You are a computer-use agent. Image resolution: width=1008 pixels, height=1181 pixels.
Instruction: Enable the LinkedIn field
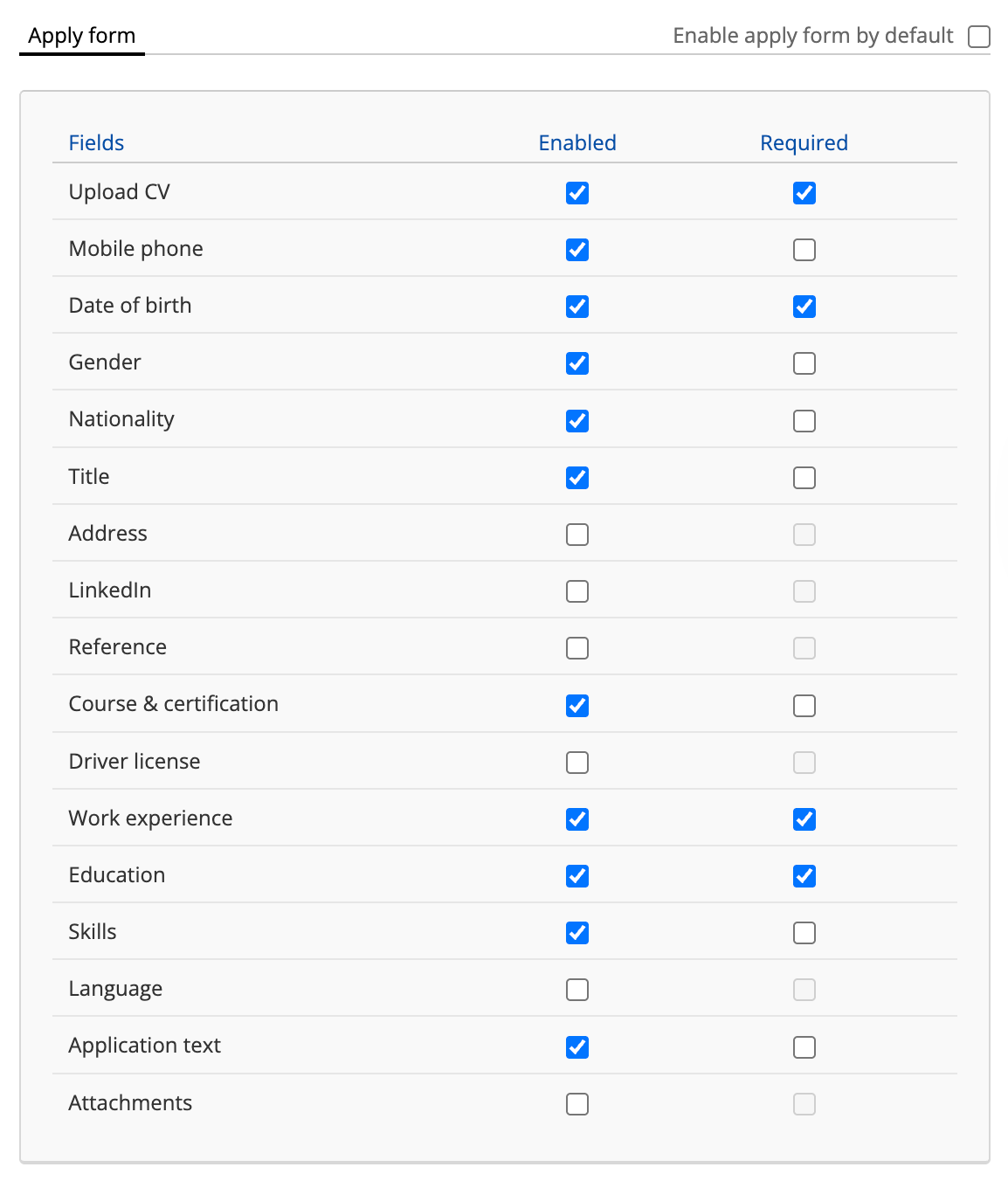(x=577, y=591)
